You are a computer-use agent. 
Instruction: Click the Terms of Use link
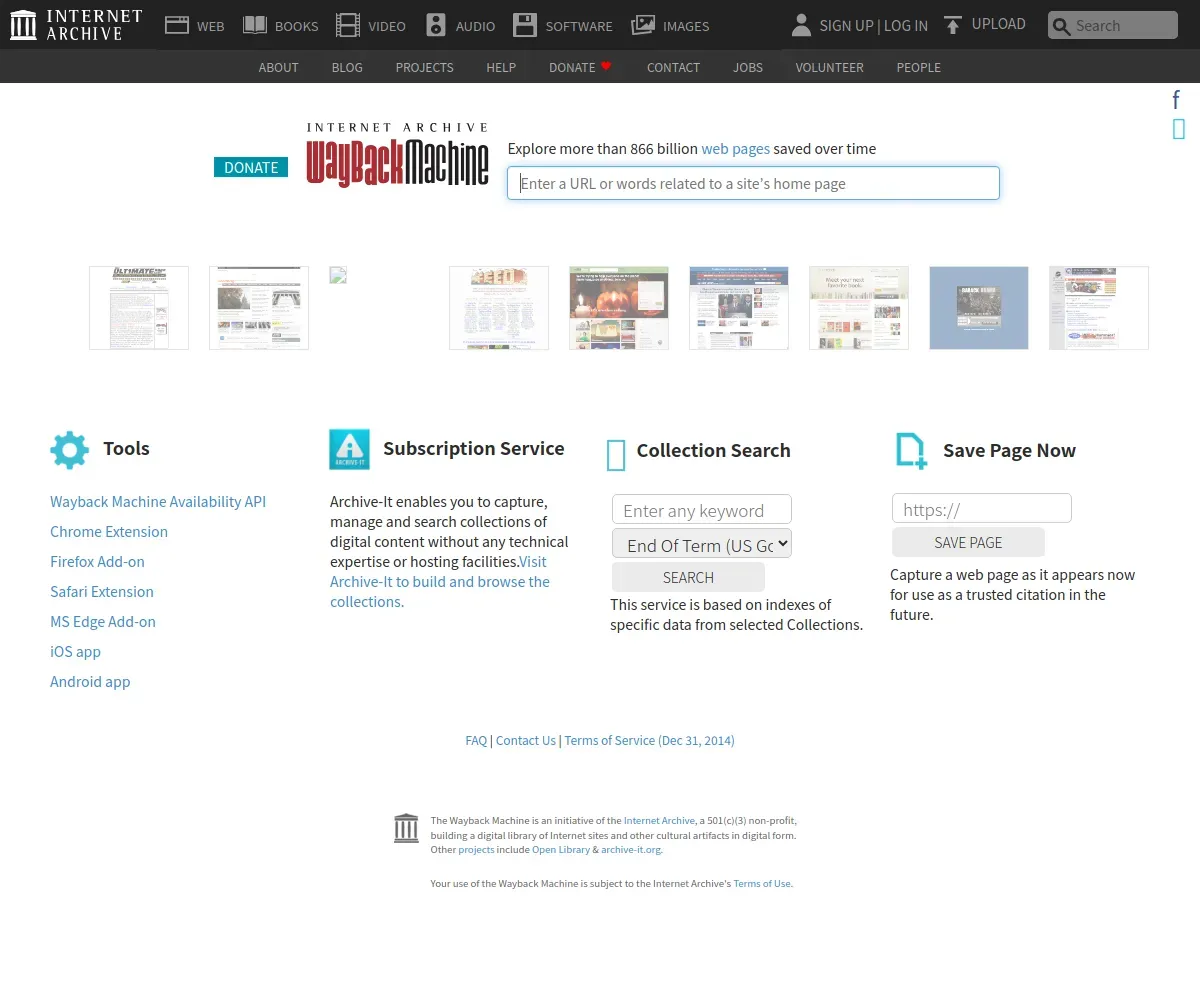(x=762, y=883)
